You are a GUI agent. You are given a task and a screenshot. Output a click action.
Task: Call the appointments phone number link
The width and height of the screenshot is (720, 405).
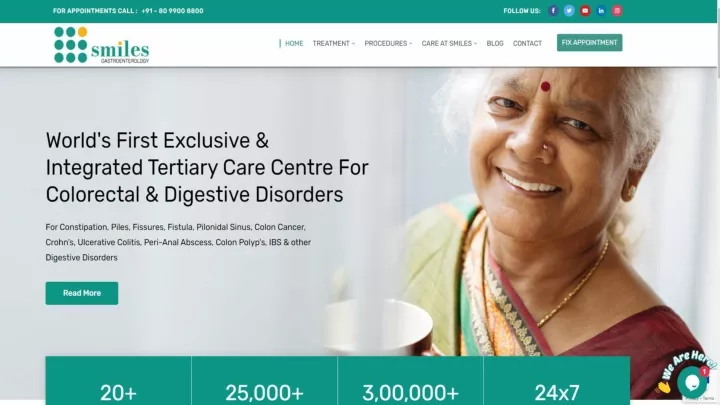173,11
